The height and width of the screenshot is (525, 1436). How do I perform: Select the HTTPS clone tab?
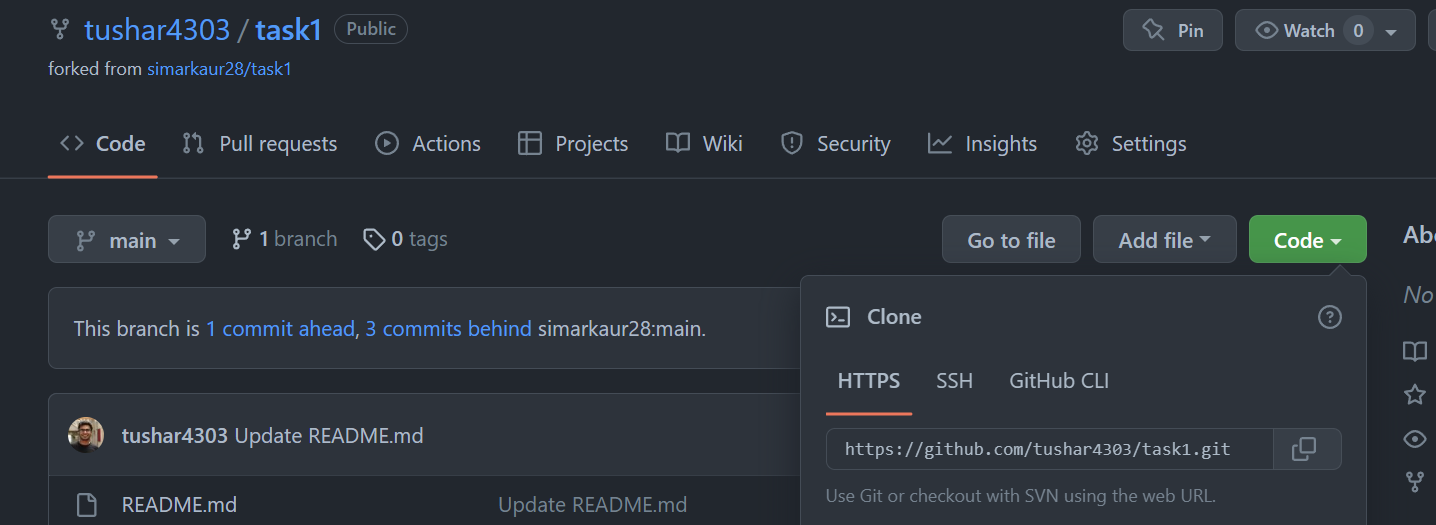(869, 381)
